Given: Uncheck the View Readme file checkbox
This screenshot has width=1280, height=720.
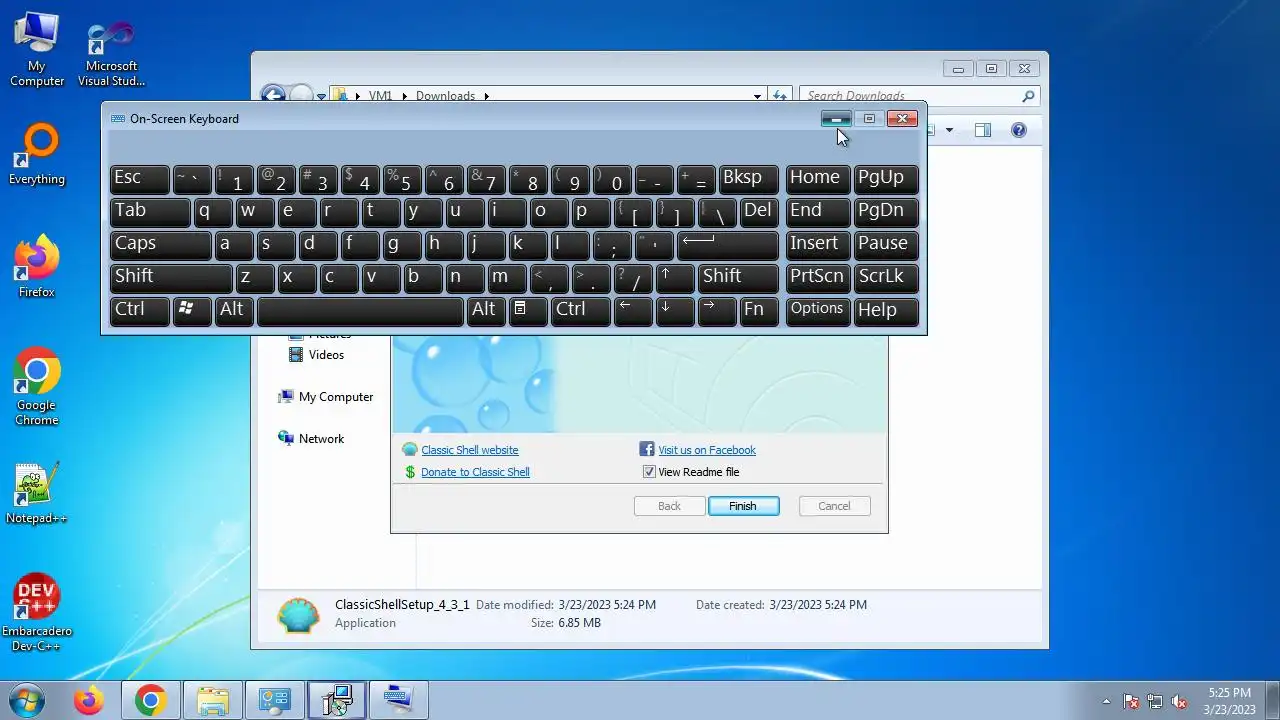Looking at the screenshot, I should pos(649,472).
